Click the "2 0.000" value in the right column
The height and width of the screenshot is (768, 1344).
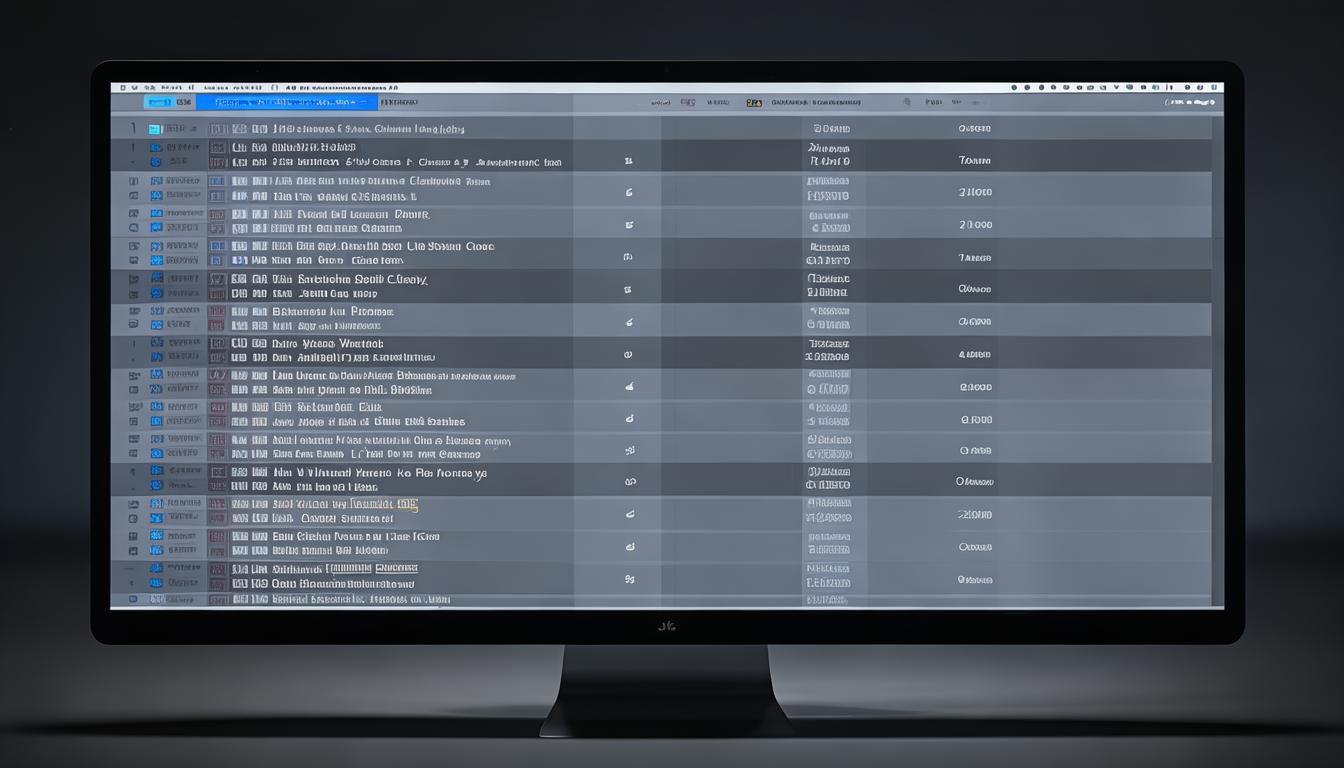pos(975,225)
